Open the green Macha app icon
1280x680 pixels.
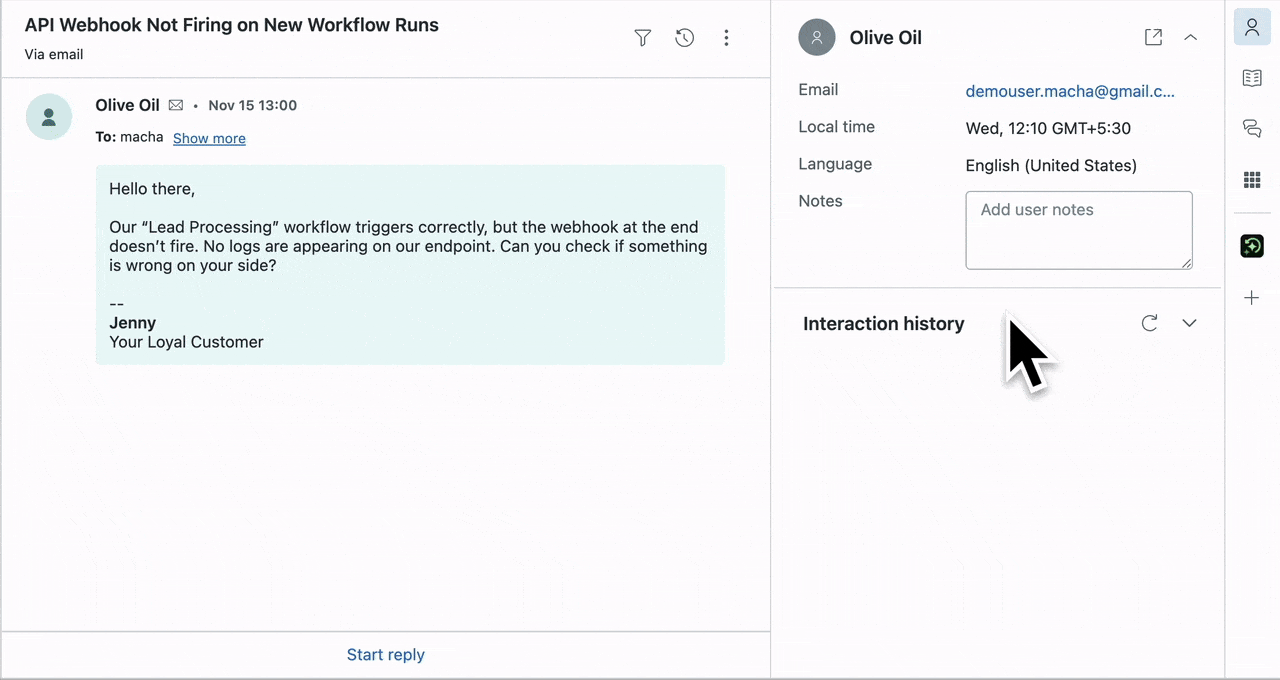[1252, 245]
